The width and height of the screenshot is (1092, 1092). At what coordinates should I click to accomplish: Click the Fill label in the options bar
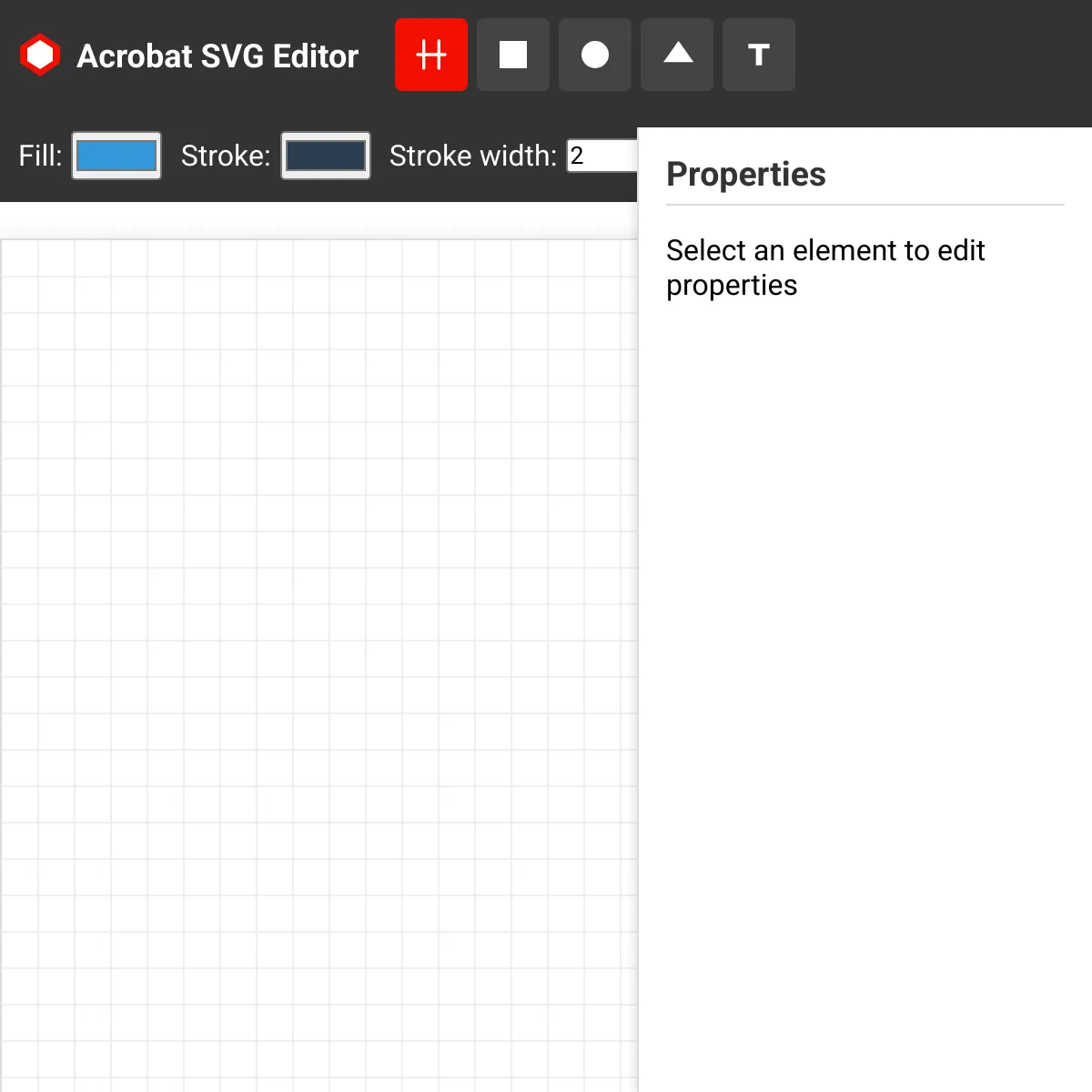coord(38,156)
